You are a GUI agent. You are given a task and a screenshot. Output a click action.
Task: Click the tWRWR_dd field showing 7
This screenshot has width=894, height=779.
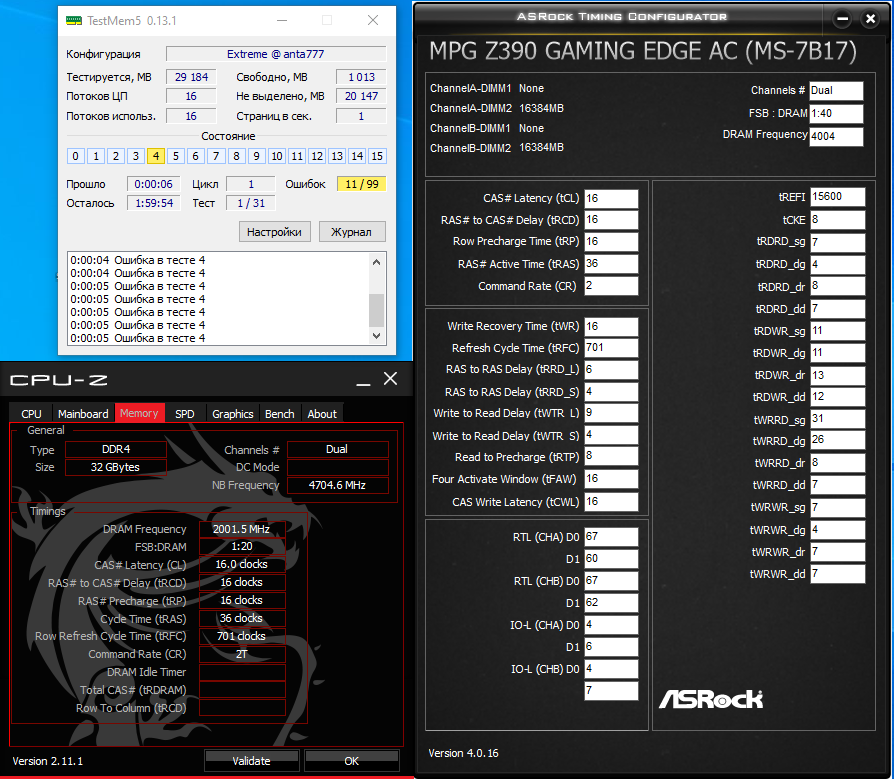838,574
